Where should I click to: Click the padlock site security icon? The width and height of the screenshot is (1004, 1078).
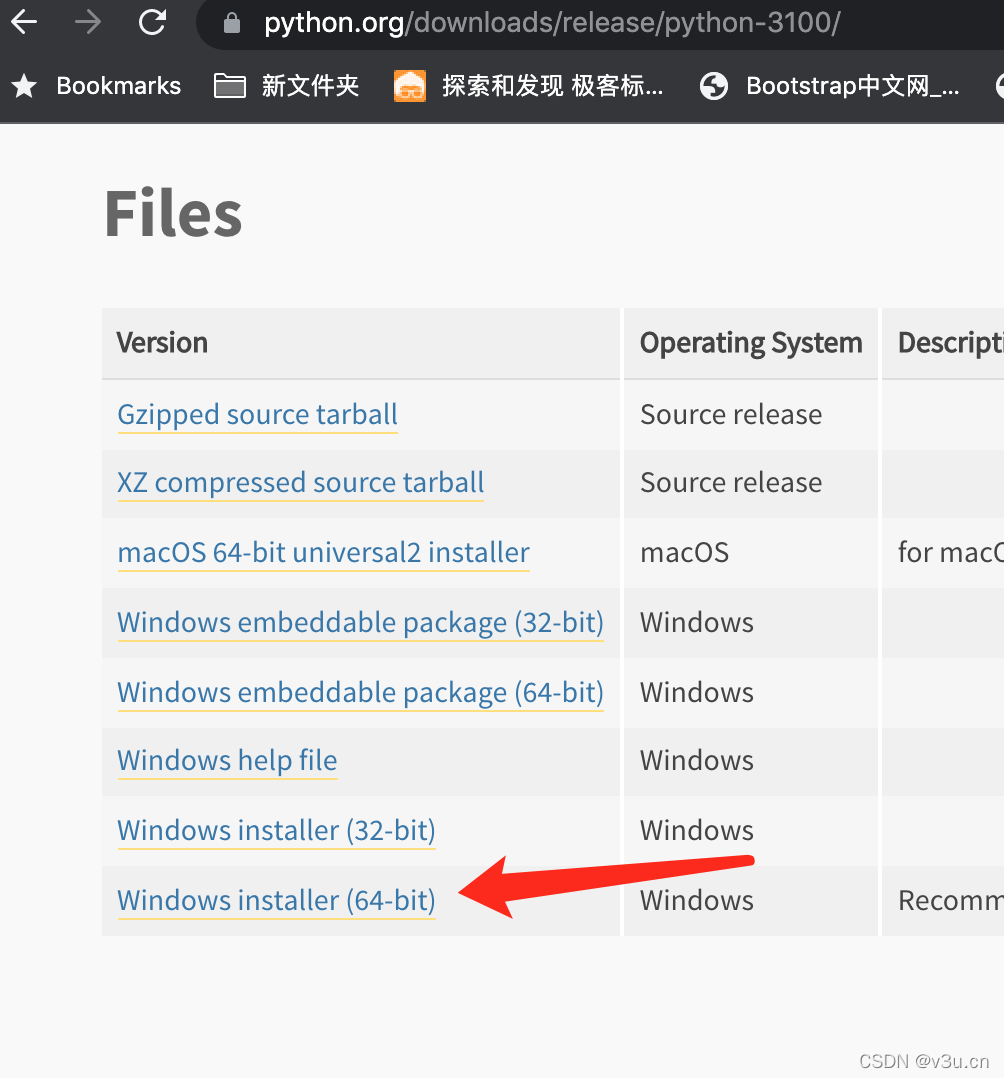coord(232,23)
